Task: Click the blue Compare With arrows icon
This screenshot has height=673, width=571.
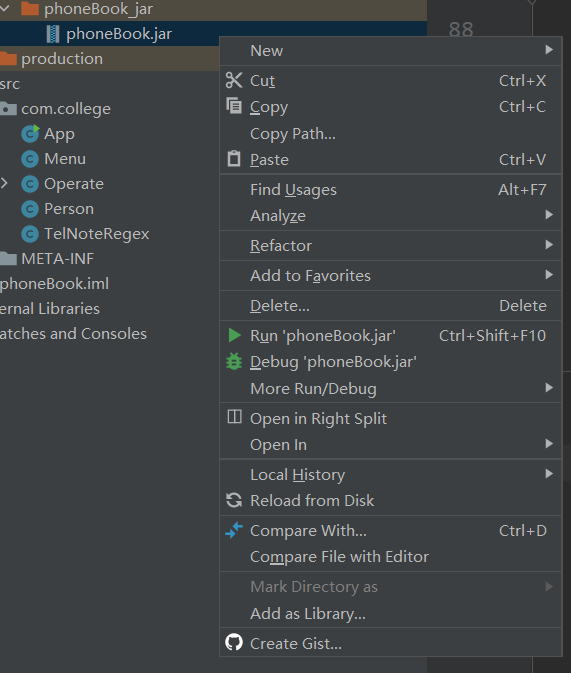Action: click(x=234, y=530)
